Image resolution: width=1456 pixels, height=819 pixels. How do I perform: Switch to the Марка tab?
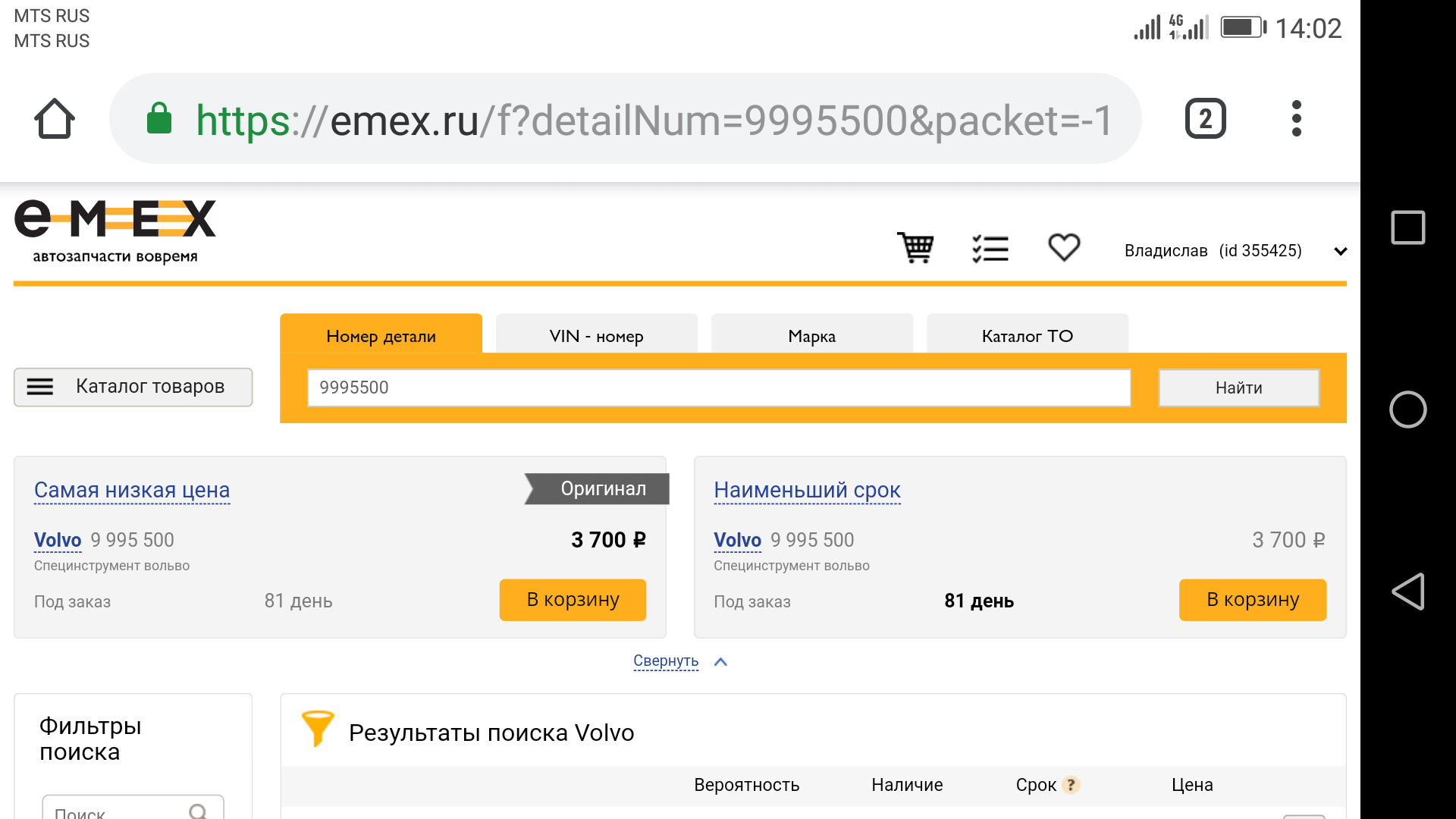[811, 334]
